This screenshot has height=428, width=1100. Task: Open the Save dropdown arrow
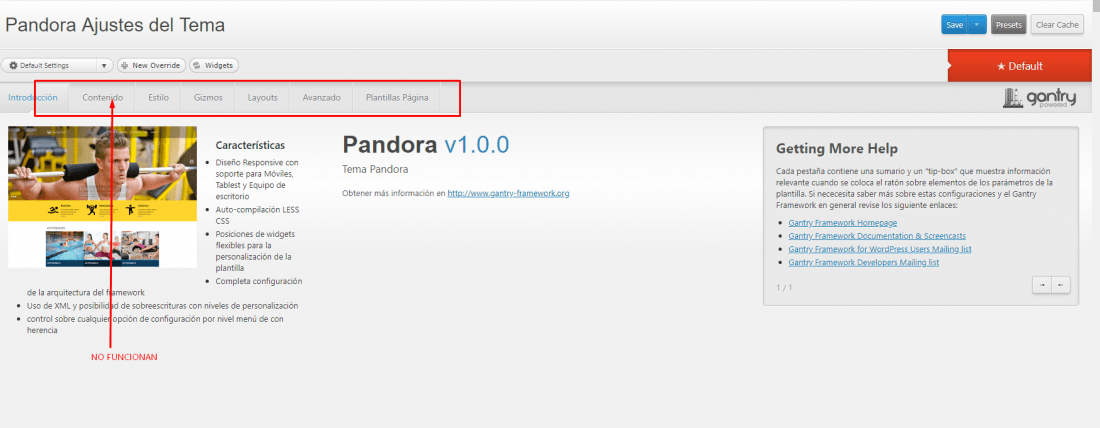coord(977,25)
